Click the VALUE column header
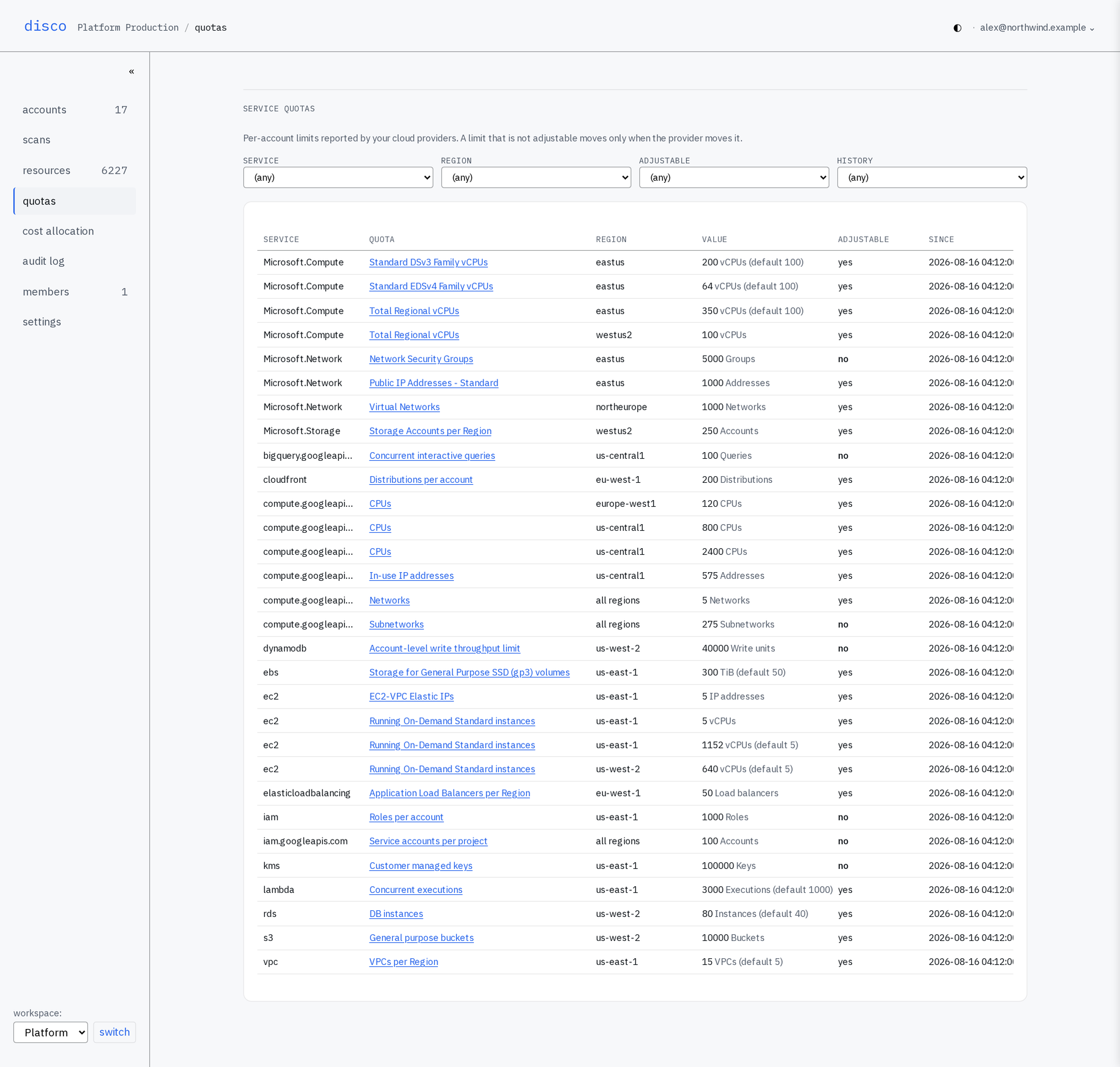 click(x=715, y=239)
